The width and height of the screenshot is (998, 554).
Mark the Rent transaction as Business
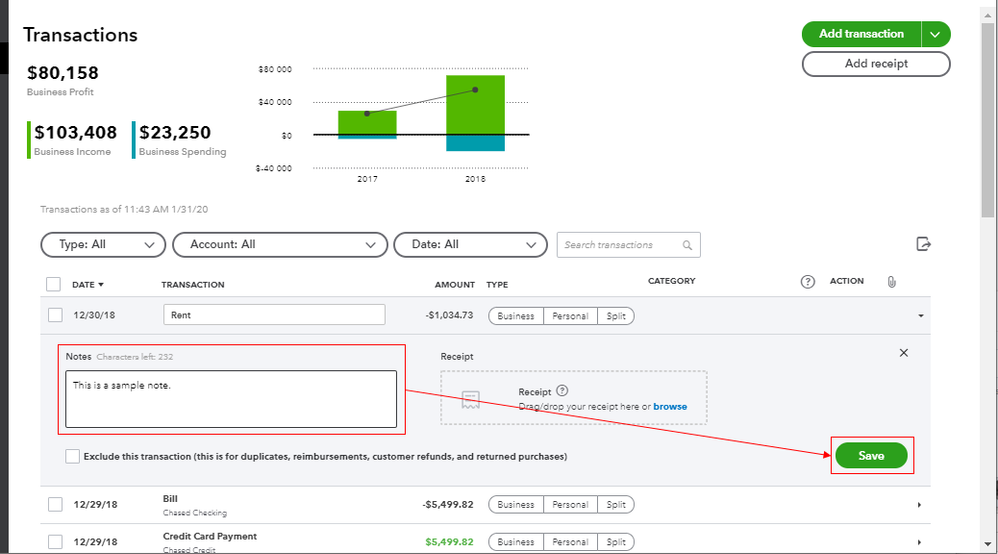pyautogui.click(x=516, y=316)
